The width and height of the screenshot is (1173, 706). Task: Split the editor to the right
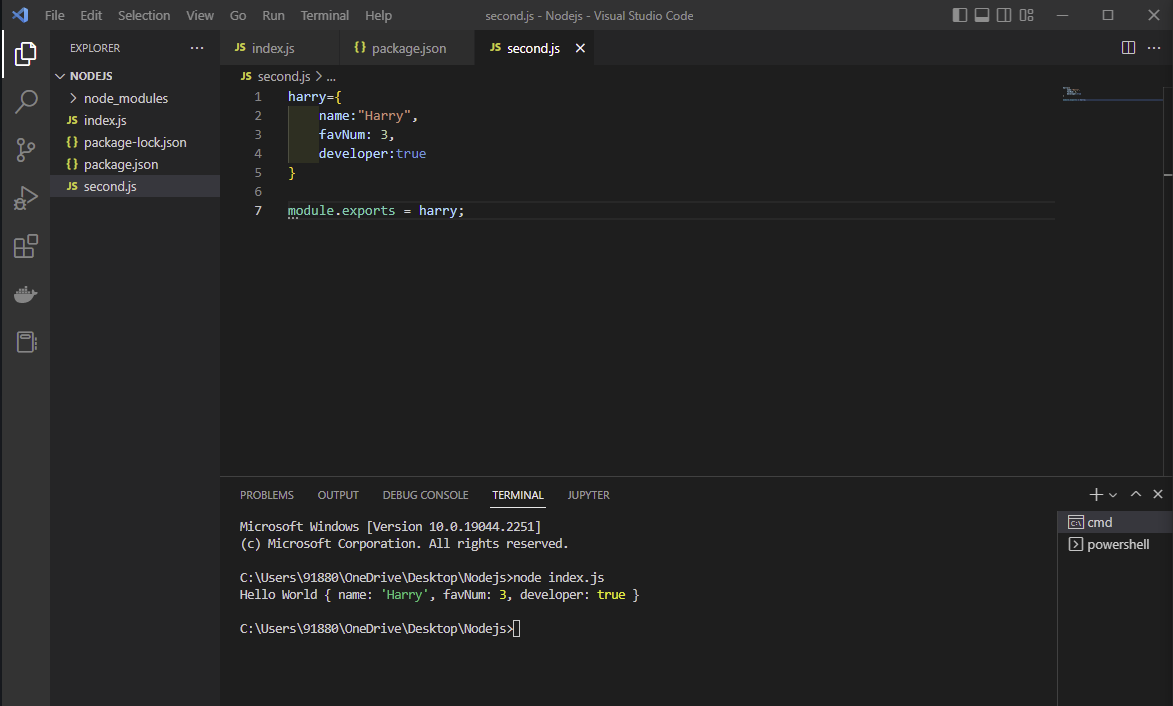[x=1129, y=48]
